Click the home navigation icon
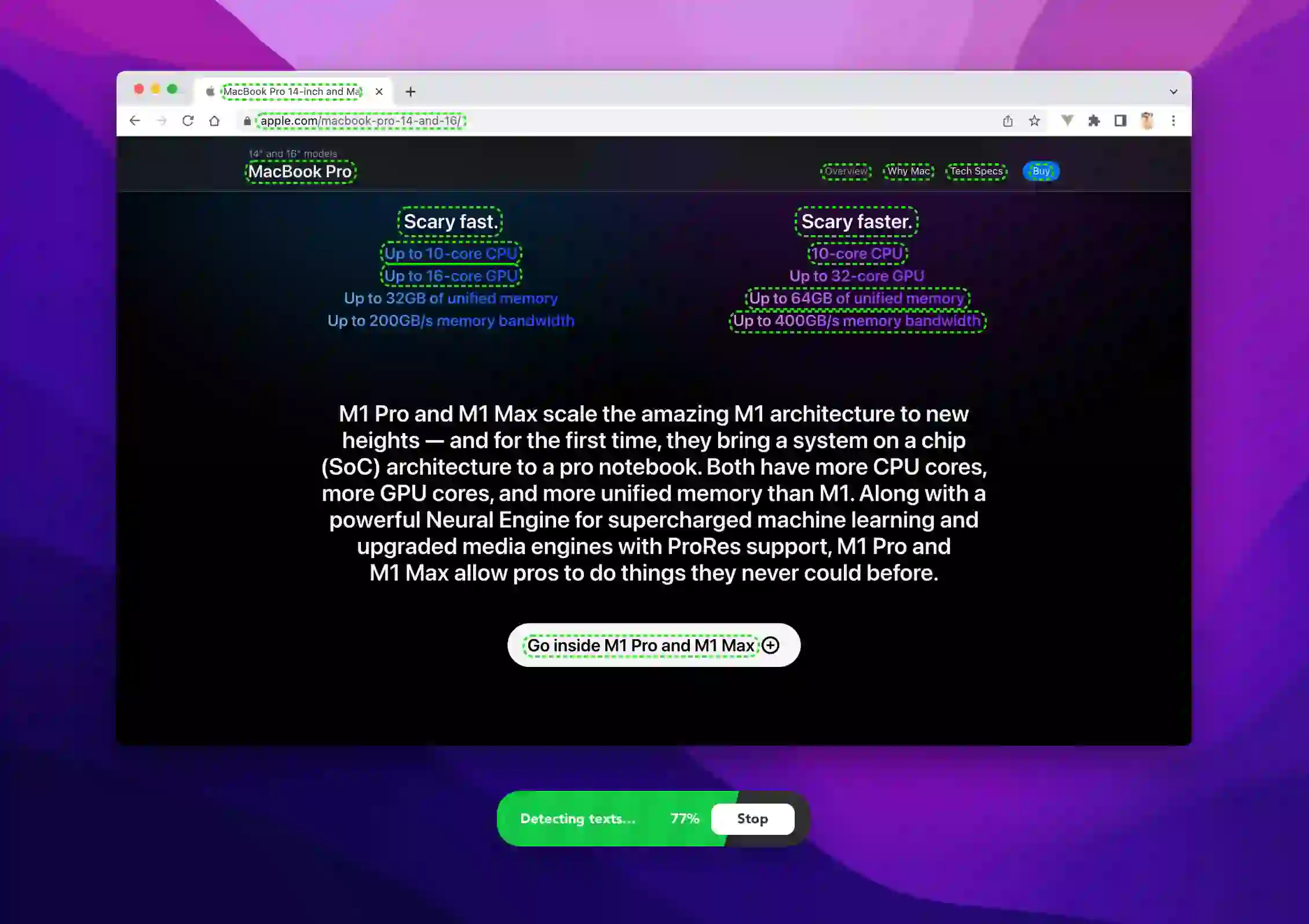Image resolution: width=1309 pixels, height=924 pixels. coord(215,120)
